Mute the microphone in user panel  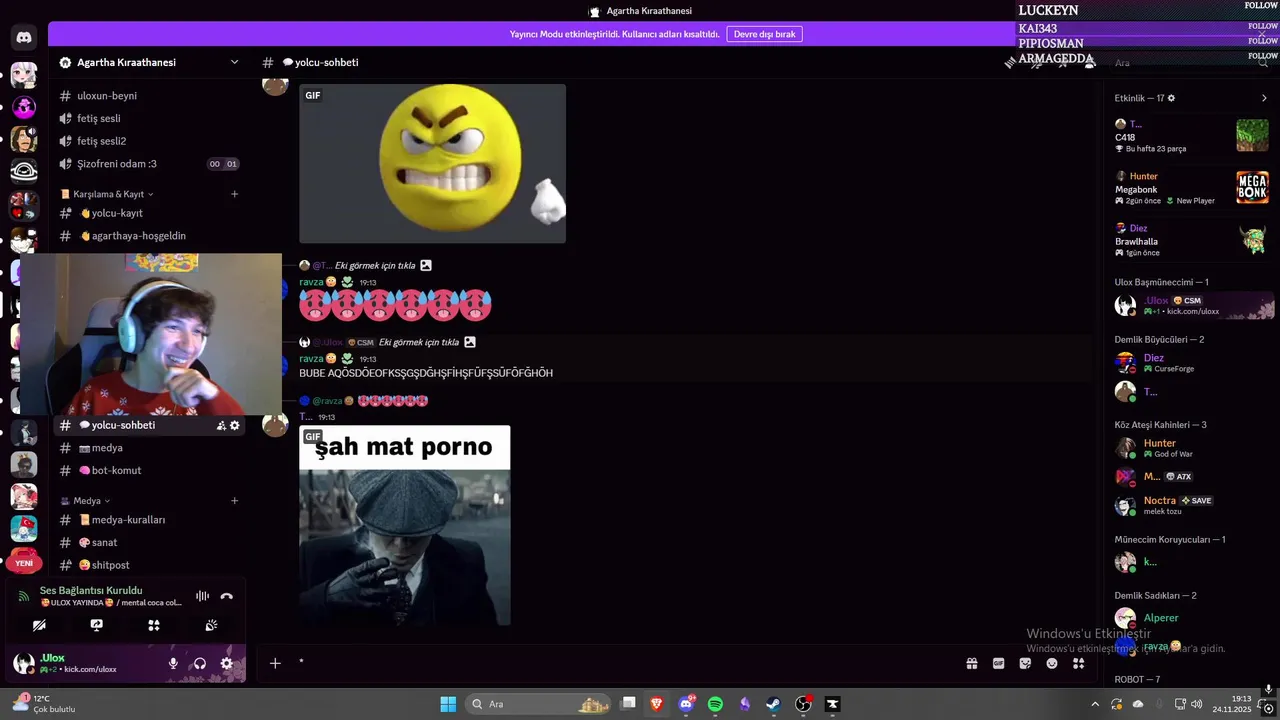(173, 663)
